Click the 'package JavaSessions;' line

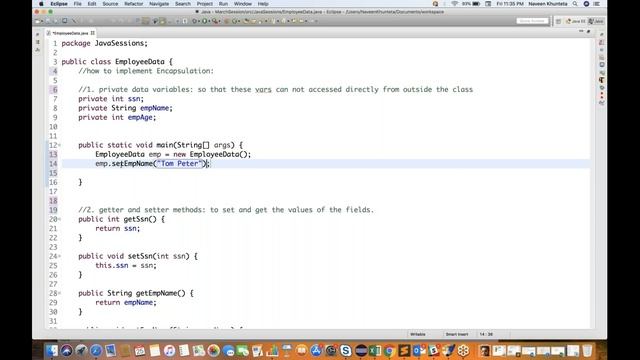pos(104,43)
